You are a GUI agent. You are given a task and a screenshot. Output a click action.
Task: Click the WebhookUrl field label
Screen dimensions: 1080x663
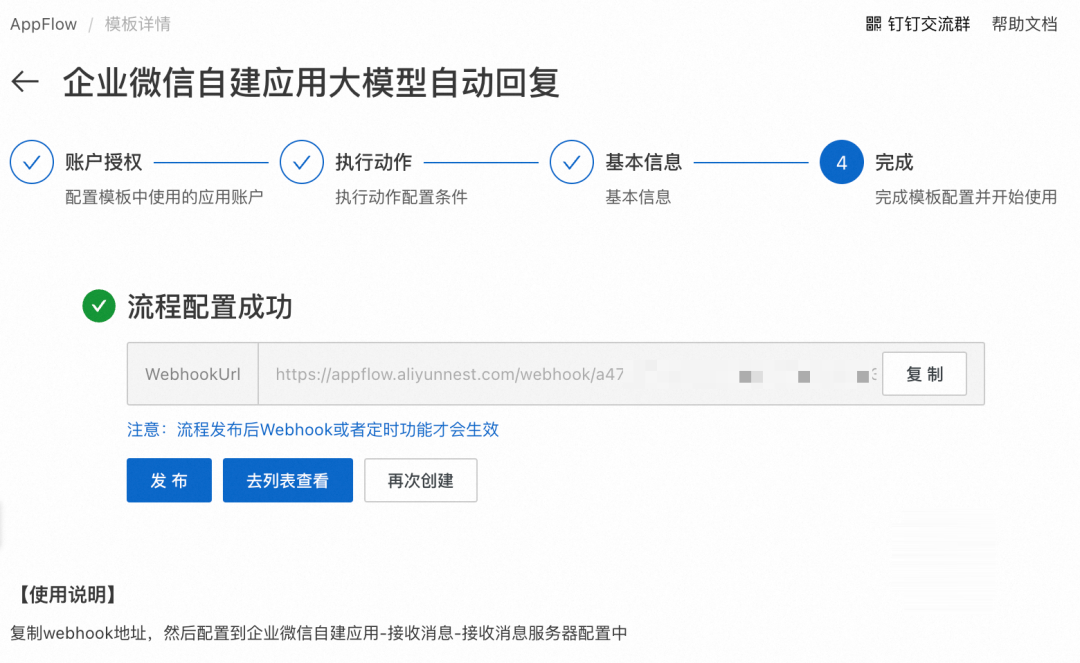pyautogui.click(x=193, y=374)
